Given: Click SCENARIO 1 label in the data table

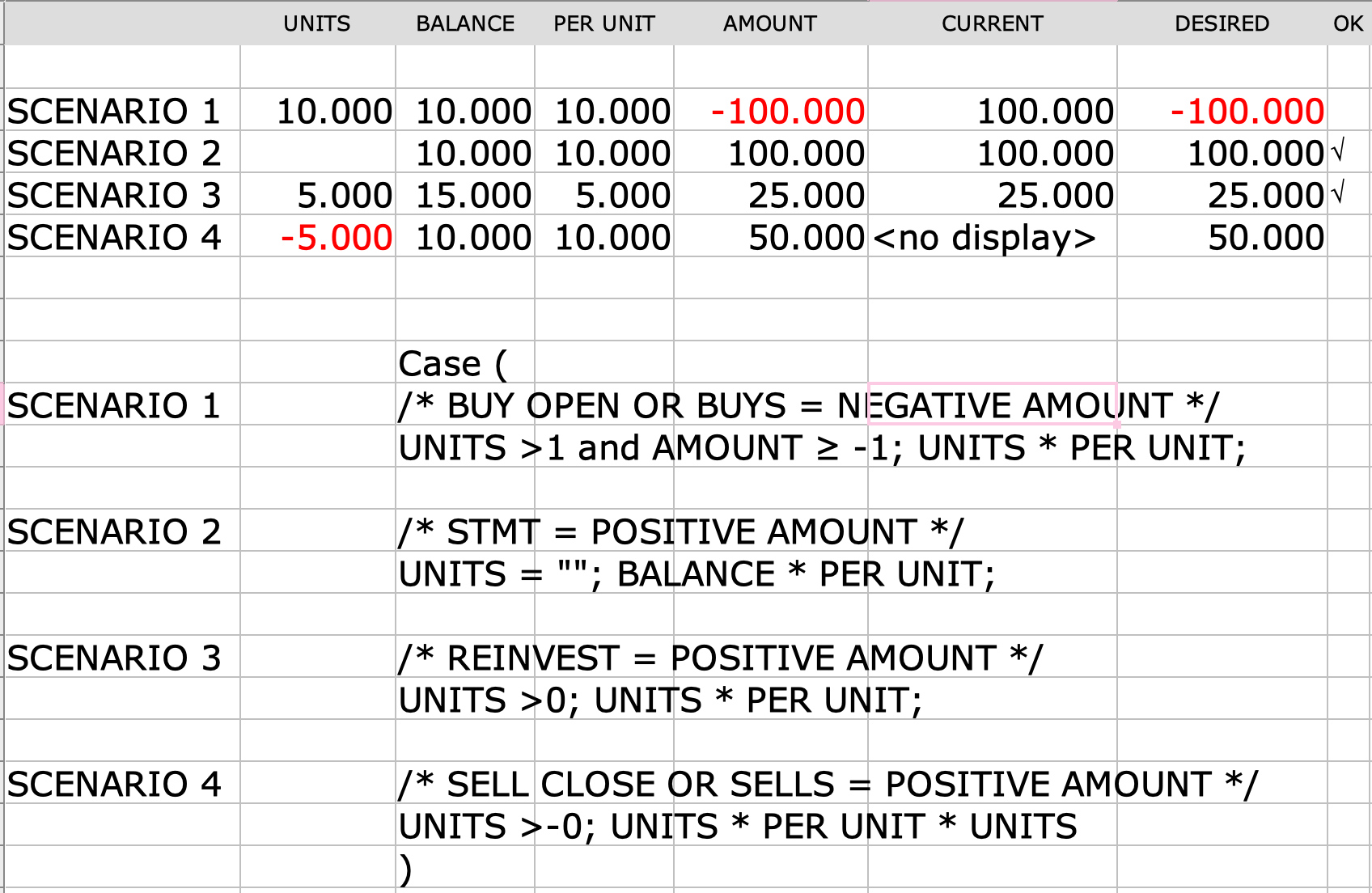Looking at the screenshot, I should tap(114, 111).
